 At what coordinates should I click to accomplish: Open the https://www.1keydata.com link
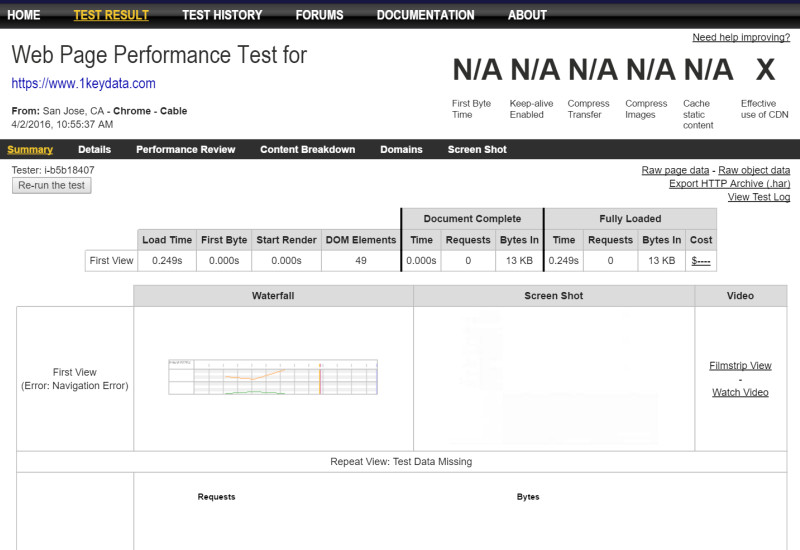pos(83,83)
